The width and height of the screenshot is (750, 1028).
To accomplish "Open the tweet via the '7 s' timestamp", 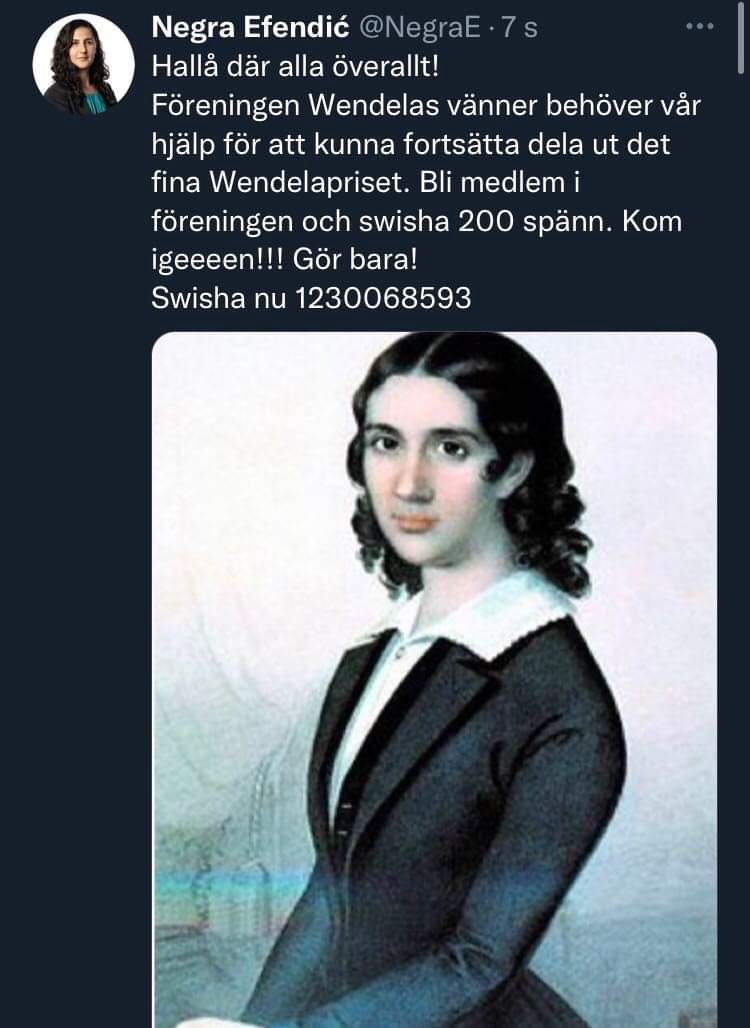I will tap(519, 28).
